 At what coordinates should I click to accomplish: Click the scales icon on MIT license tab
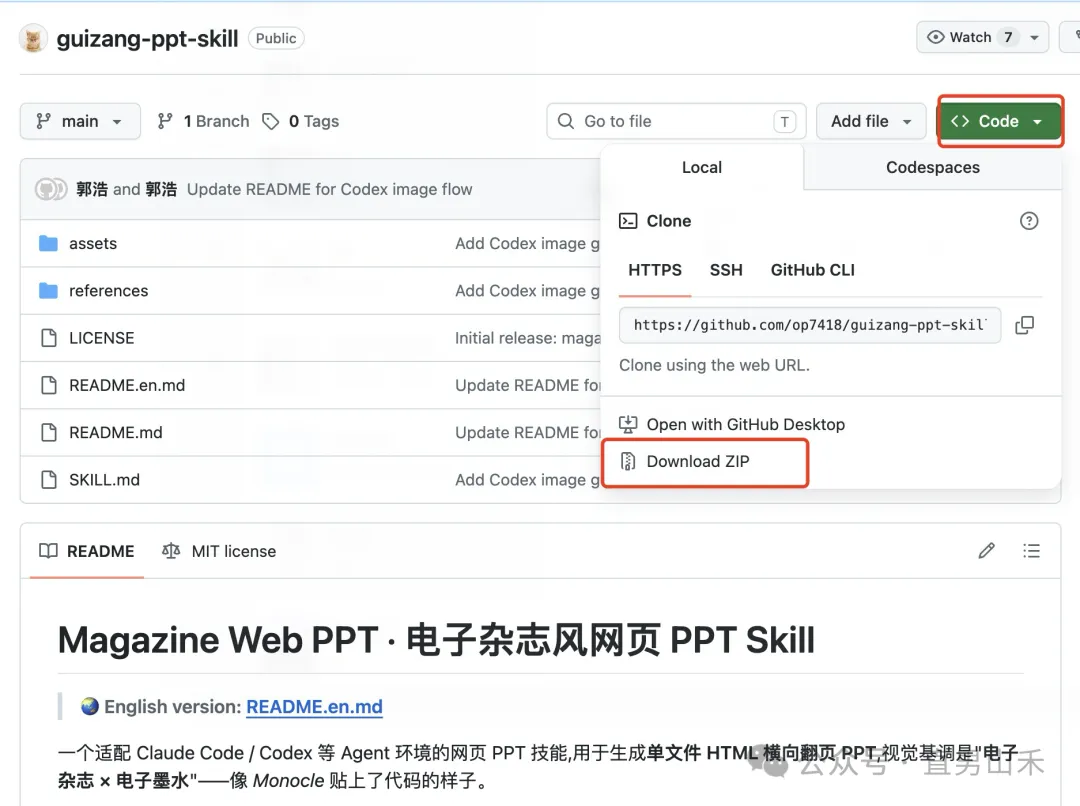point(171,551)
